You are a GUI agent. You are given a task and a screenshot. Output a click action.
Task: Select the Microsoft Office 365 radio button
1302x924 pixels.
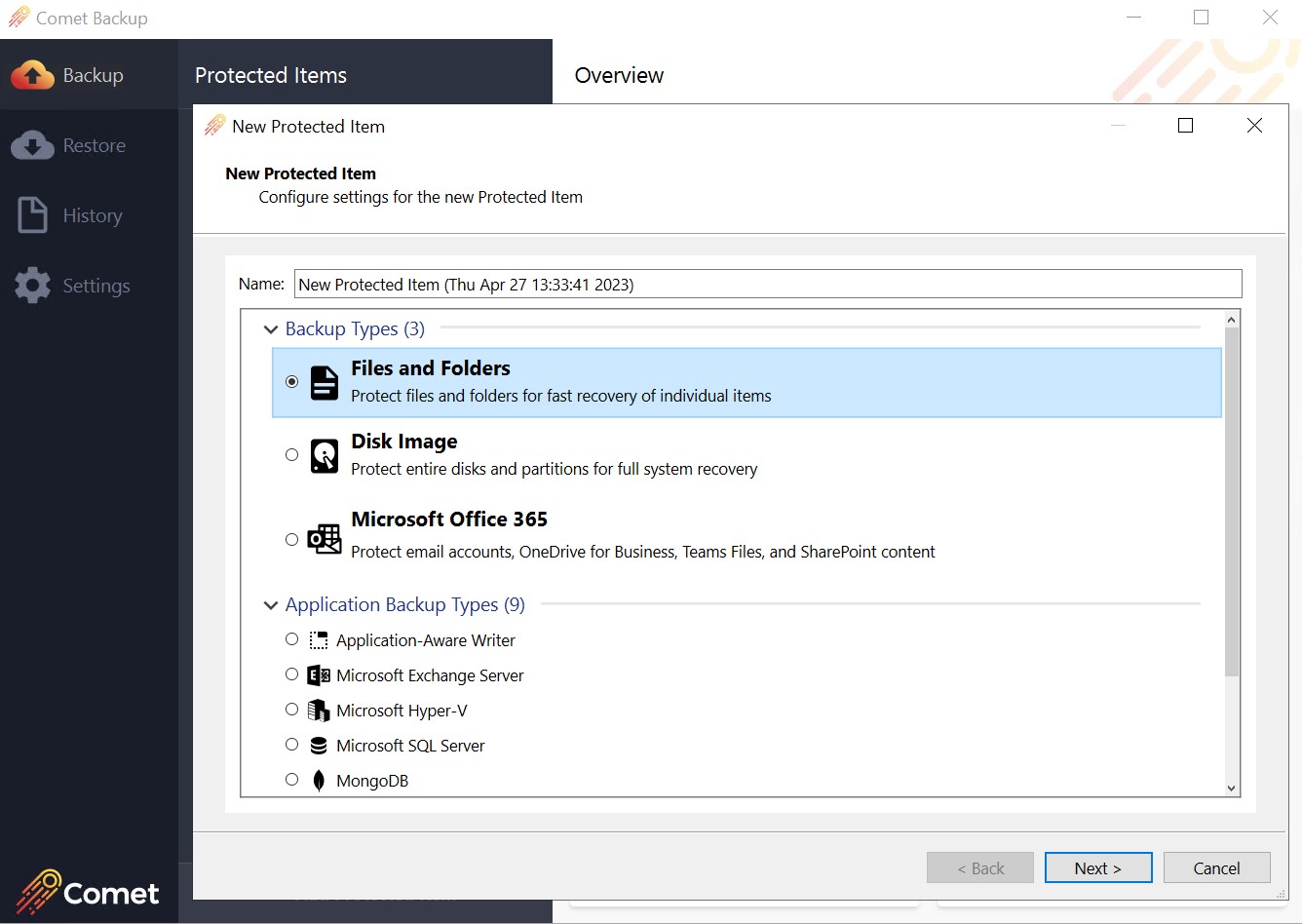(291, 539)
